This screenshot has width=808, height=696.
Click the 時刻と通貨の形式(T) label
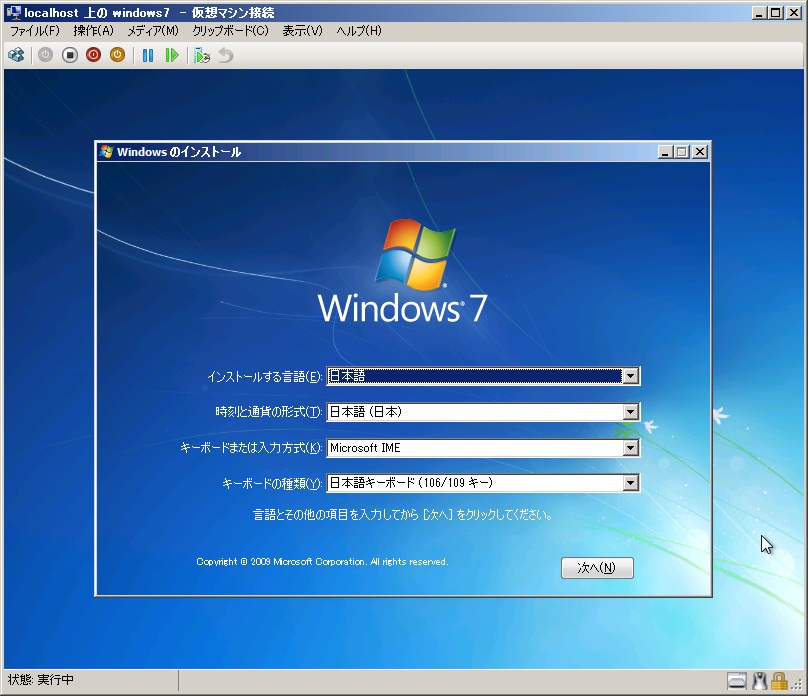(x=269, y=412)
